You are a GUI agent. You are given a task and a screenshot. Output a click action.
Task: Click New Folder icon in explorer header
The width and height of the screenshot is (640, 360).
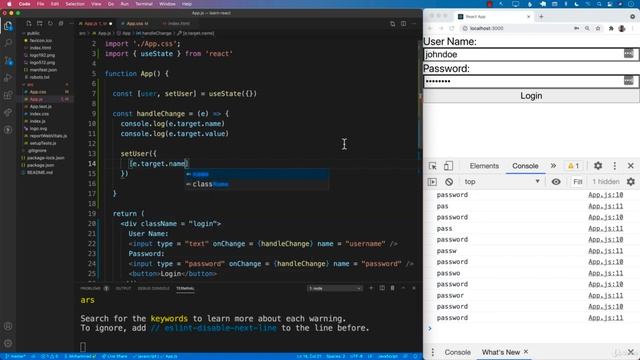(40, 24)
